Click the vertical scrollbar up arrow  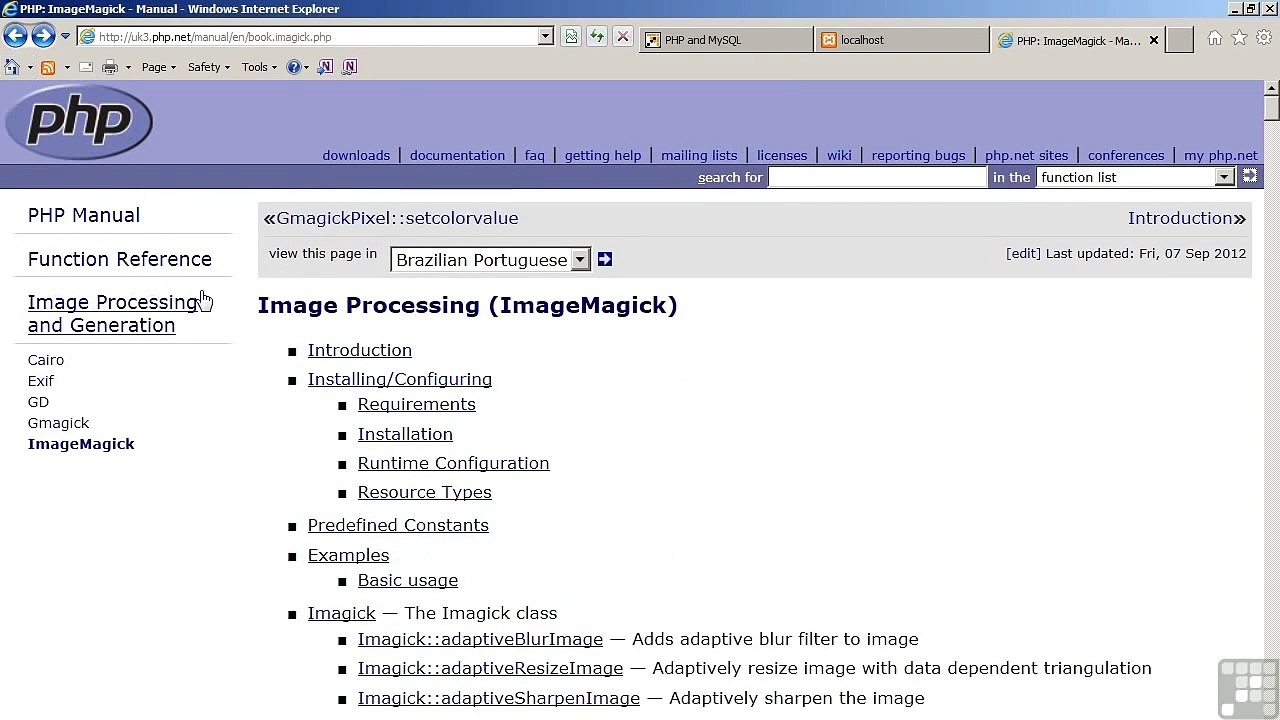1272,89
